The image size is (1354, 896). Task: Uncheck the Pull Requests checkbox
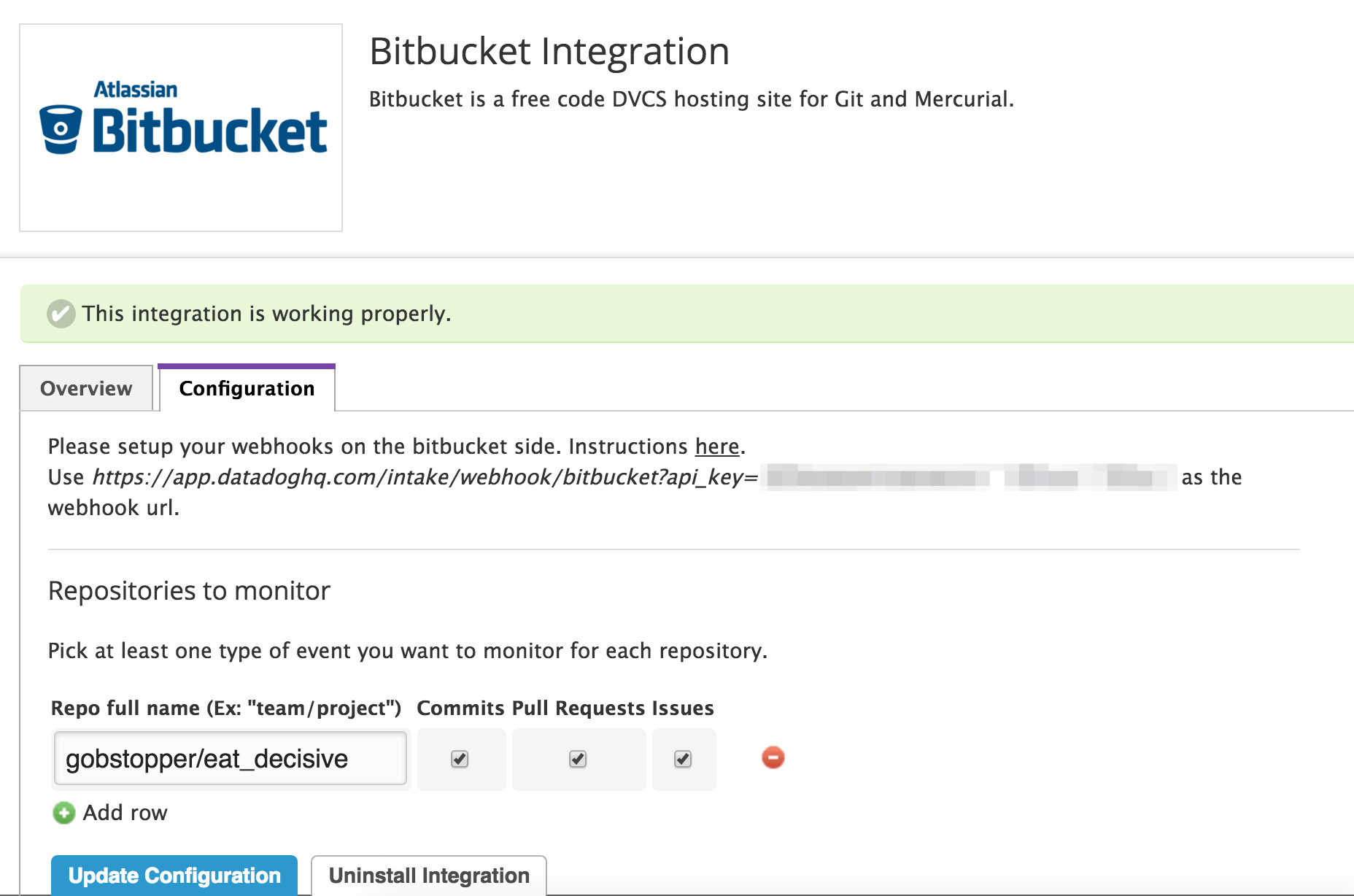point(577,759)
